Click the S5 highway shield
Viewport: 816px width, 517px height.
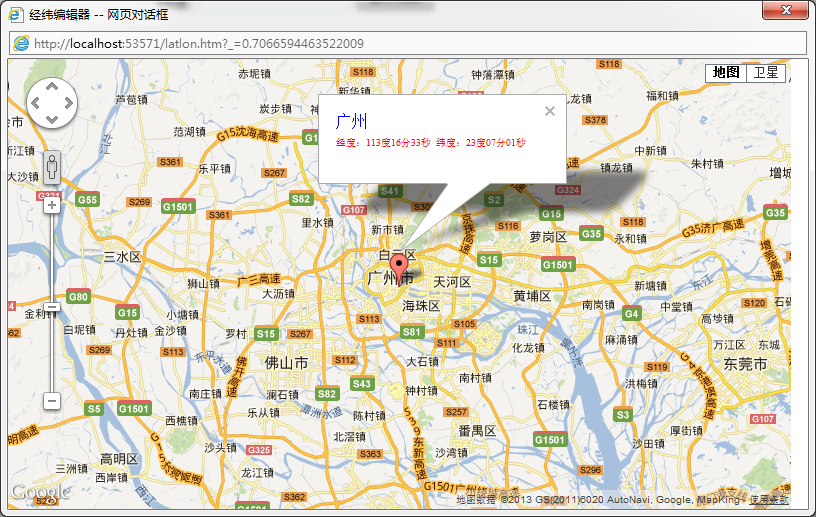[x=94, y=409]
